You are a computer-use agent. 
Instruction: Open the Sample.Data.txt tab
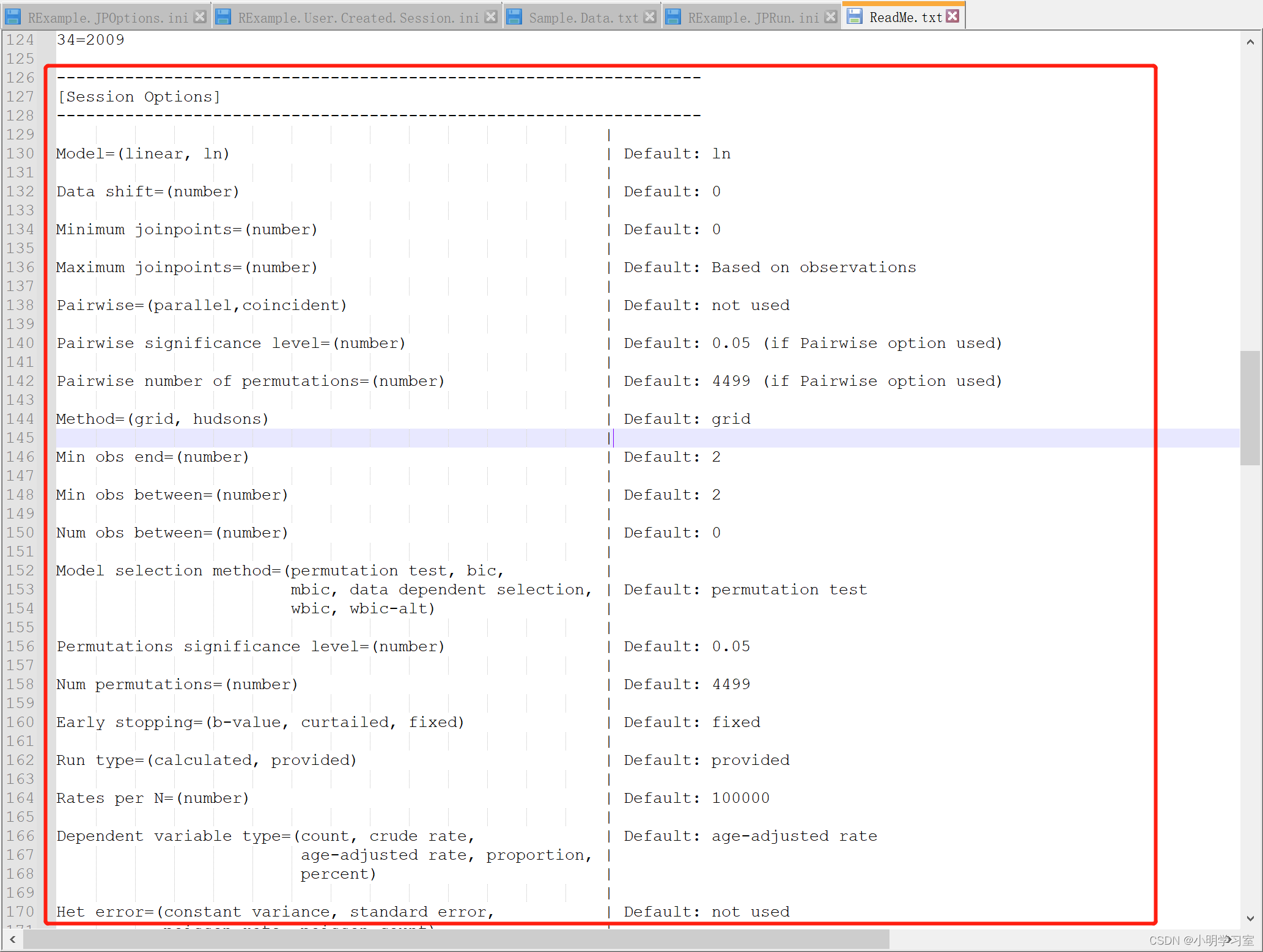click(x=583, y=18)
